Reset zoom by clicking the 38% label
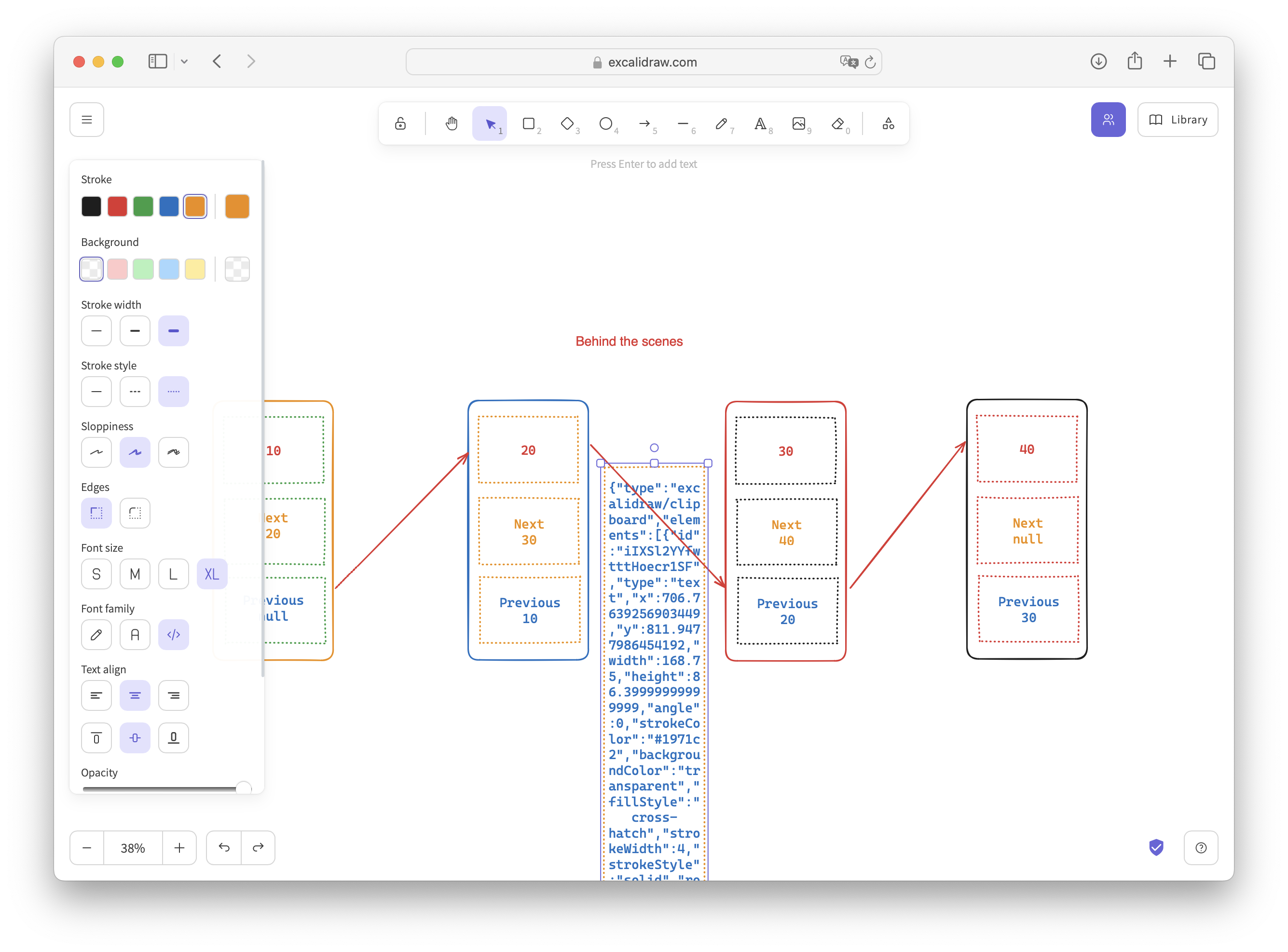 coord(133,847)
